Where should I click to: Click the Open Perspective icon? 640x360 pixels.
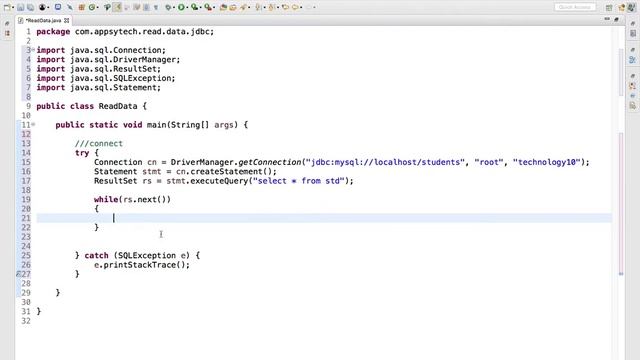(x=609, y=7)
